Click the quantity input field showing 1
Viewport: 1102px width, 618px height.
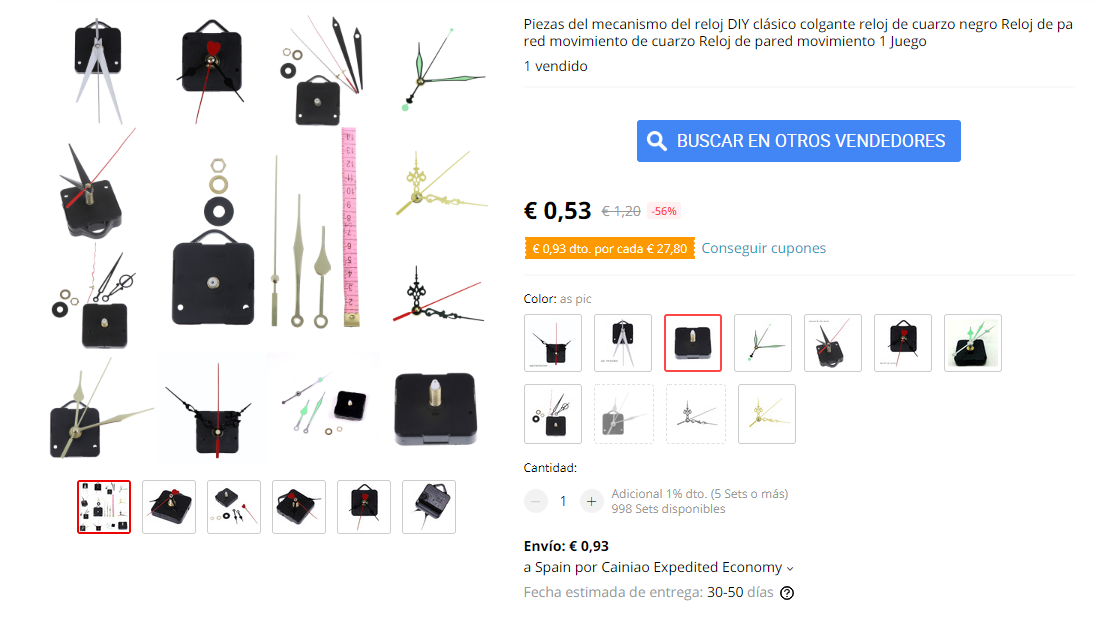point(563,501)
